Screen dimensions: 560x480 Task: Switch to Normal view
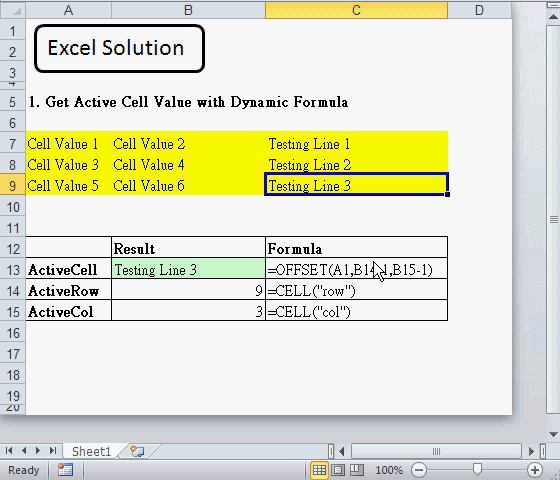pyautogui.click(x=319, y=470)
